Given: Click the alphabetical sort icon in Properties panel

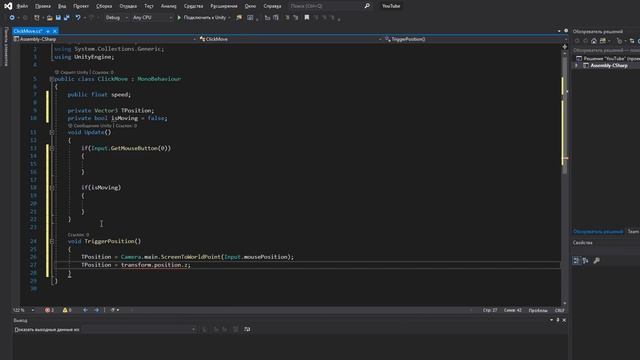Looking at the screenshot, I should click(x=586, y=260).
